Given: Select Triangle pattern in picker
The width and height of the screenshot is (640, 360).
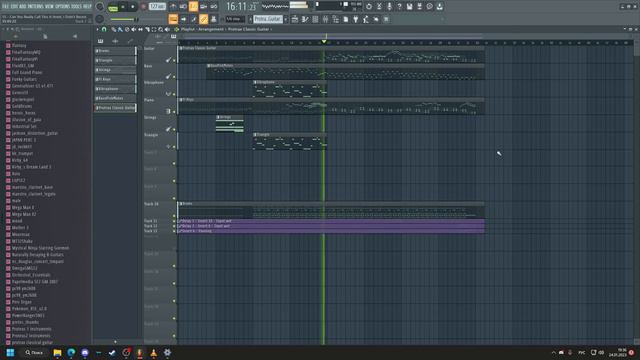Looking at the screenshot, I should point(116,60).
